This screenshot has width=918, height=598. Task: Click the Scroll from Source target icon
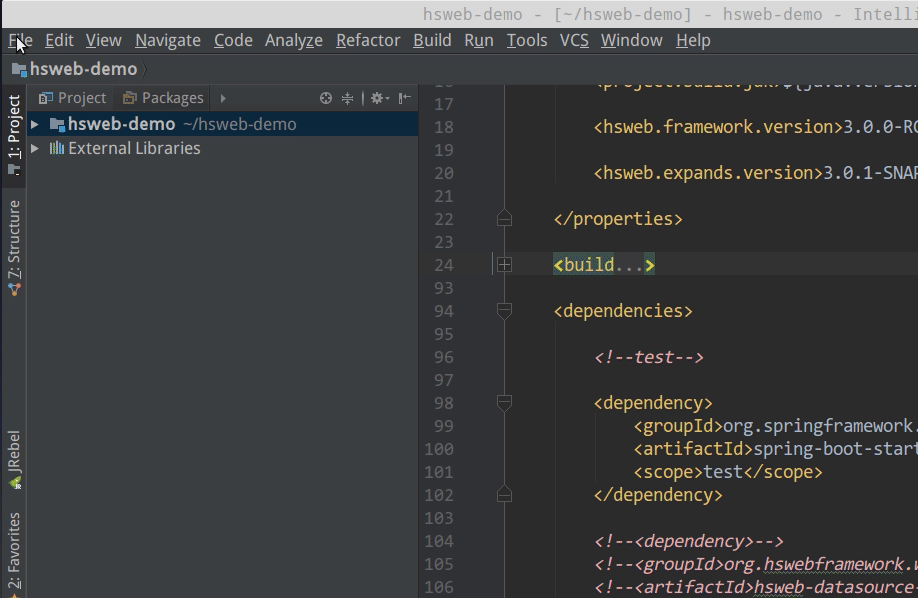[x=326, y=98]
